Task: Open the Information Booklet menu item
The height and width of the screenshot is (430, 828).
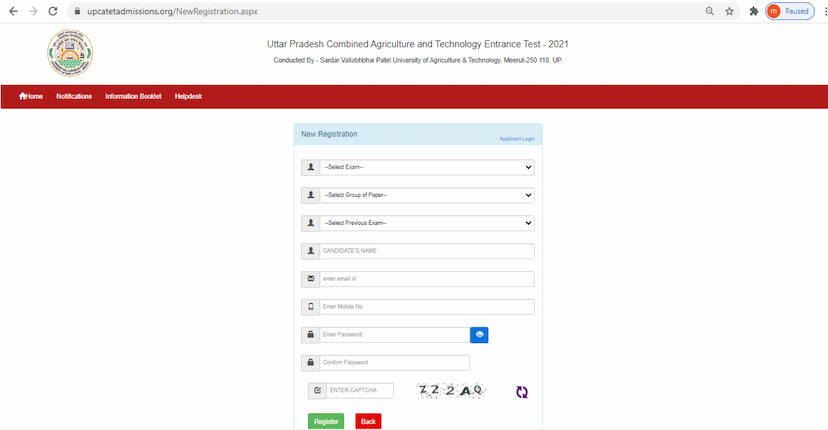Action: click(x=133, y=96)
